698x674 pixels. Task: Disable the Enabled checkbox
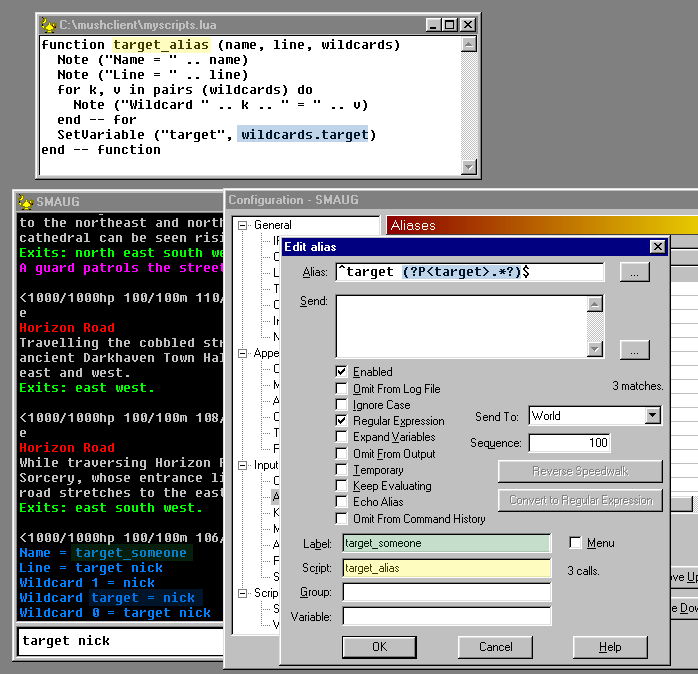(342, 372)
